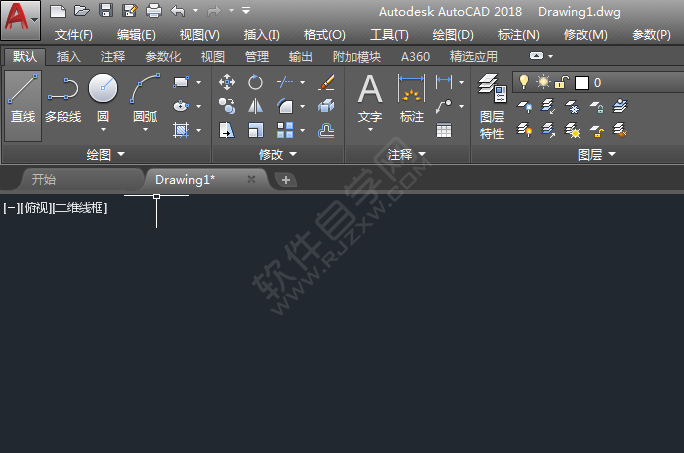Click the Erase tool icon
684x453 pixels.
[326, 82]
